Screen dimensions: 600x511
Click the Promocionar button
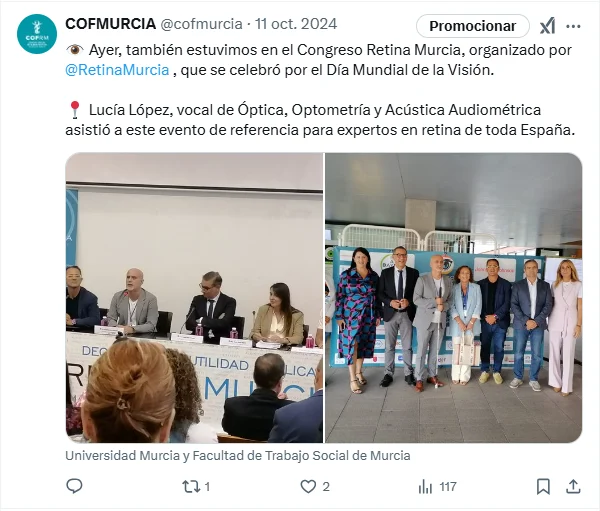click(473, 26)
